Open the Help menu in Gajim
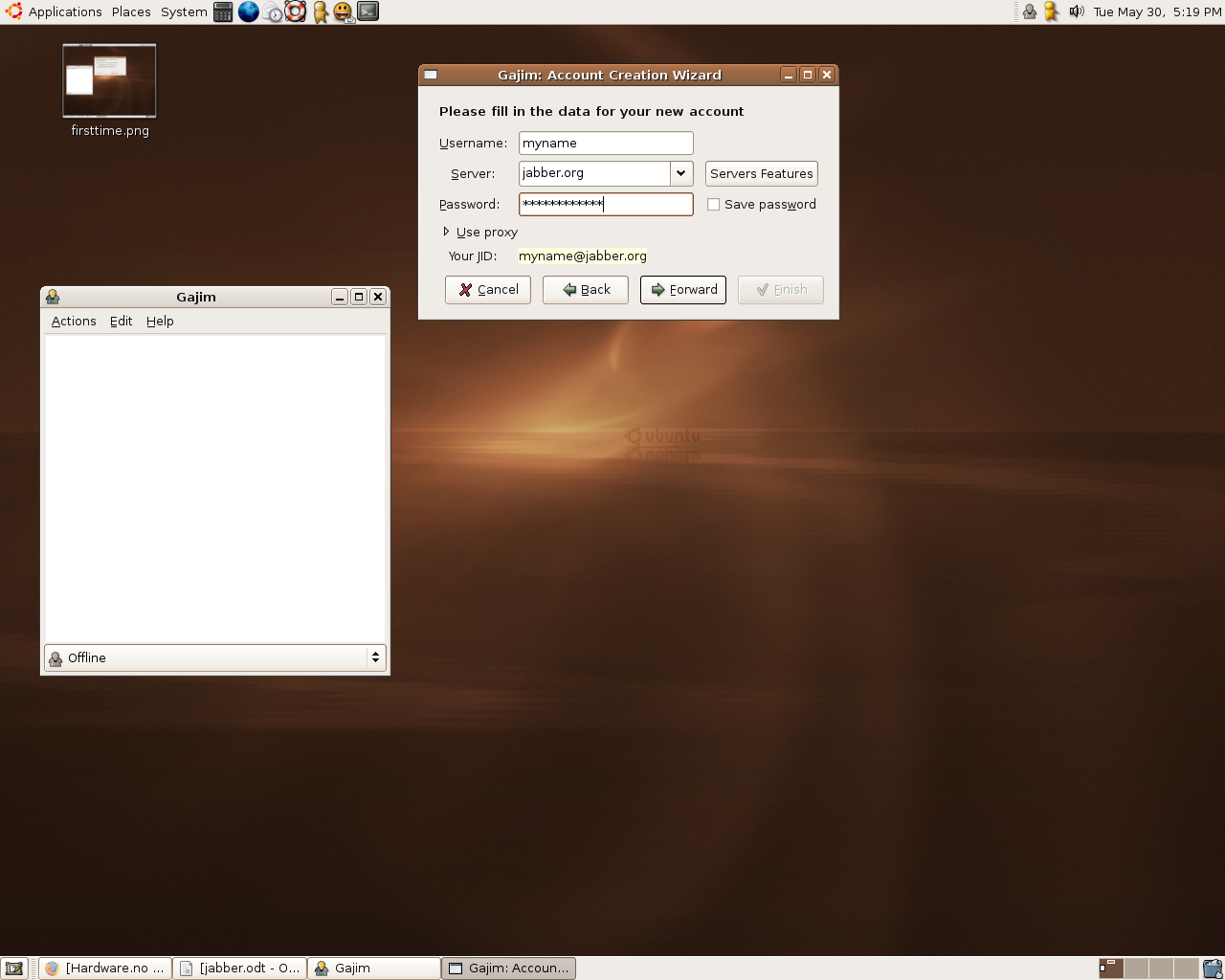The width and height of the screenshot is (1225, 980). point(160,322)
